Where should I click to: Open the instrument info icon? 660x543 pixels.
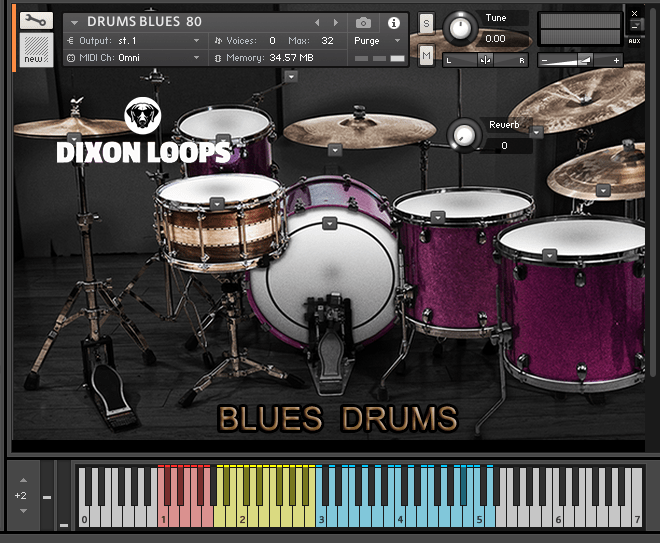point(393,22)
